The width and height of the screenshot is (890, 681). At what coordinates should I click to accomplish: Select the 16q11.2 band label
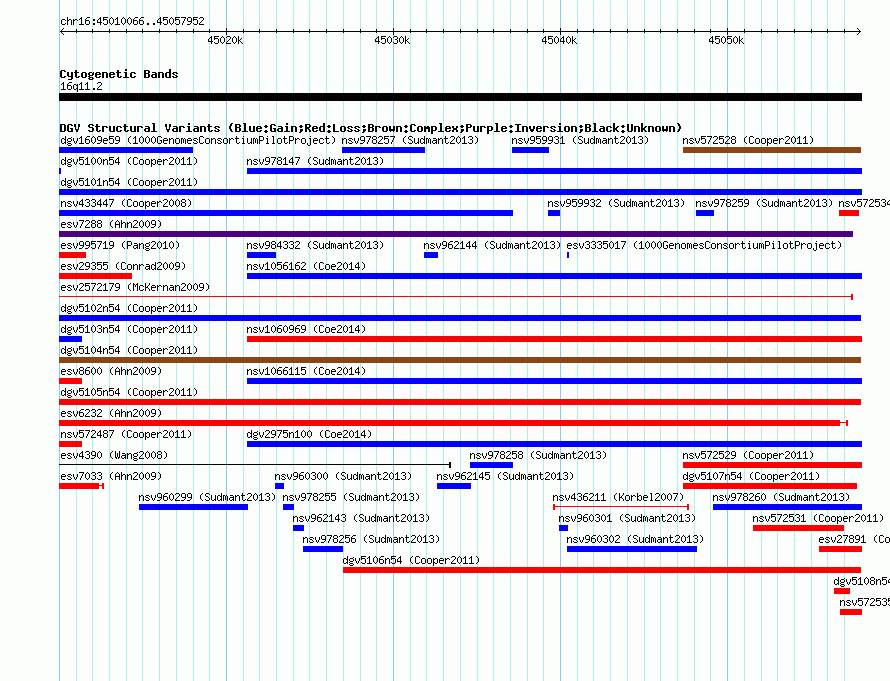coord(81,86)
